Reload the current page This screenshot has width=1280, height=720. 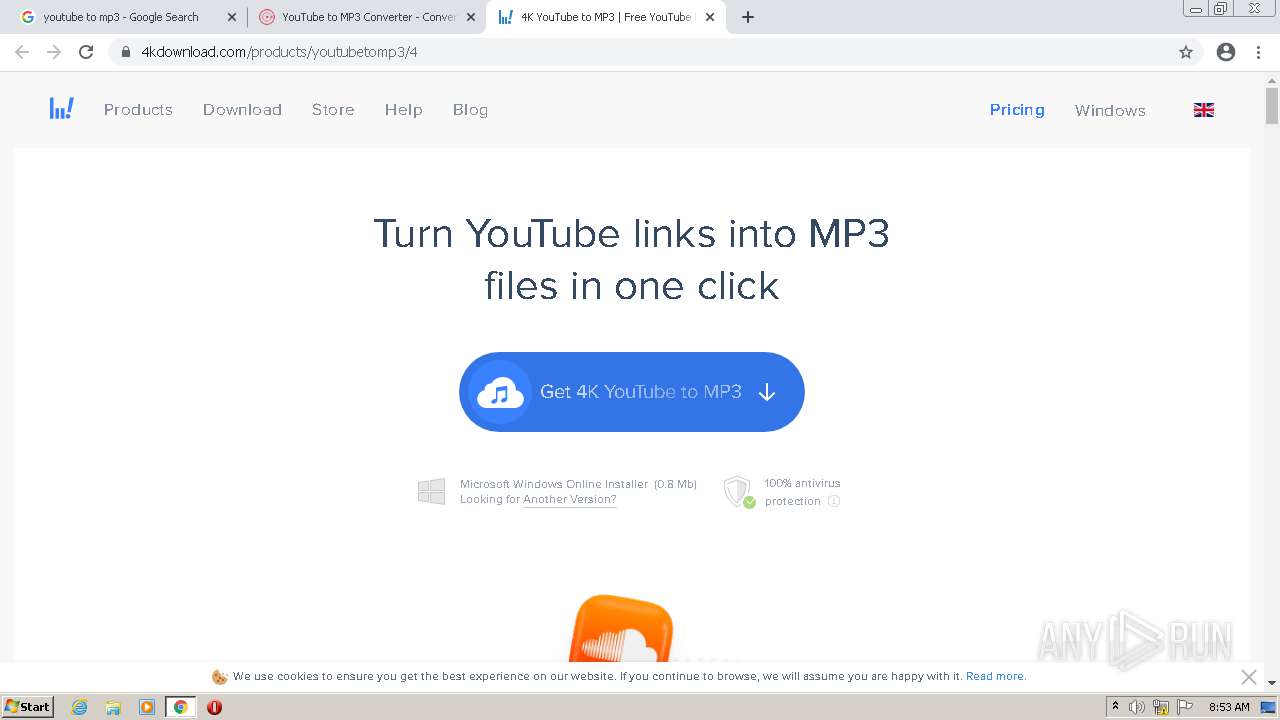tap(86, 52)
